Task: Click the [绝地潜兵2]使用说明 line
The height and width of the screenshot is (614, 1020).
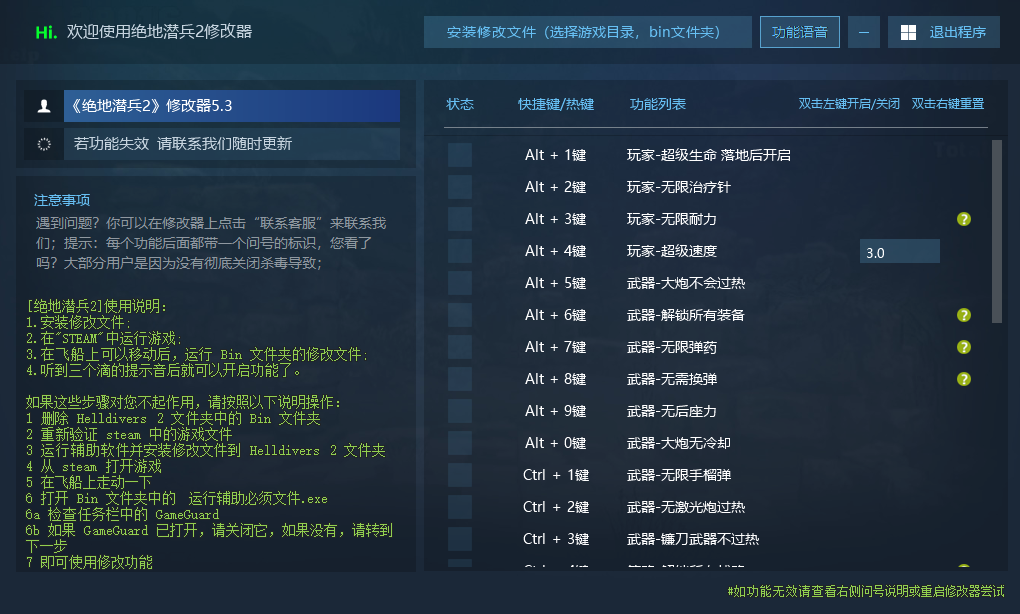Action: (x=96, y=306)
